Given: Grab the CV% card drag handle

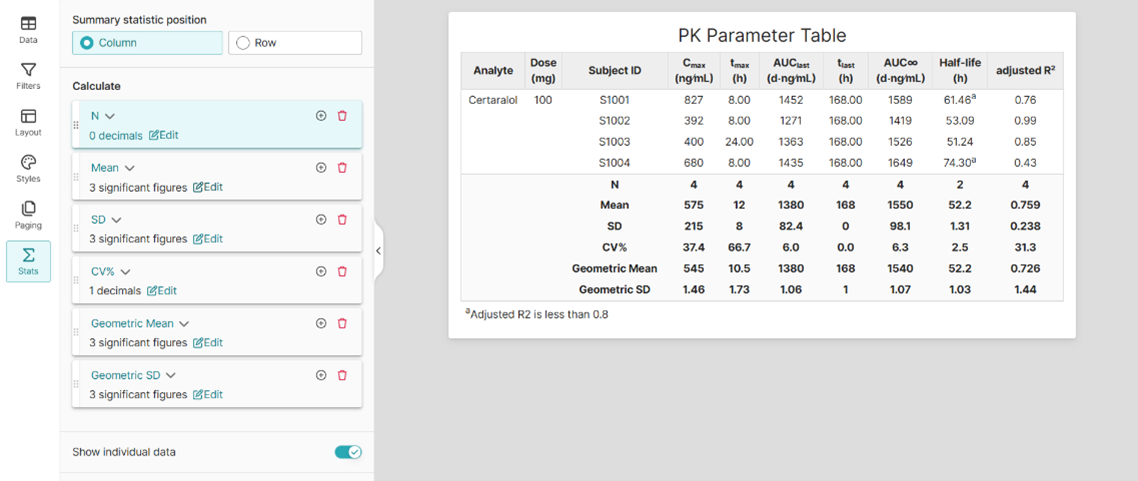Looking at the screenshot, I should coord(76,281).
